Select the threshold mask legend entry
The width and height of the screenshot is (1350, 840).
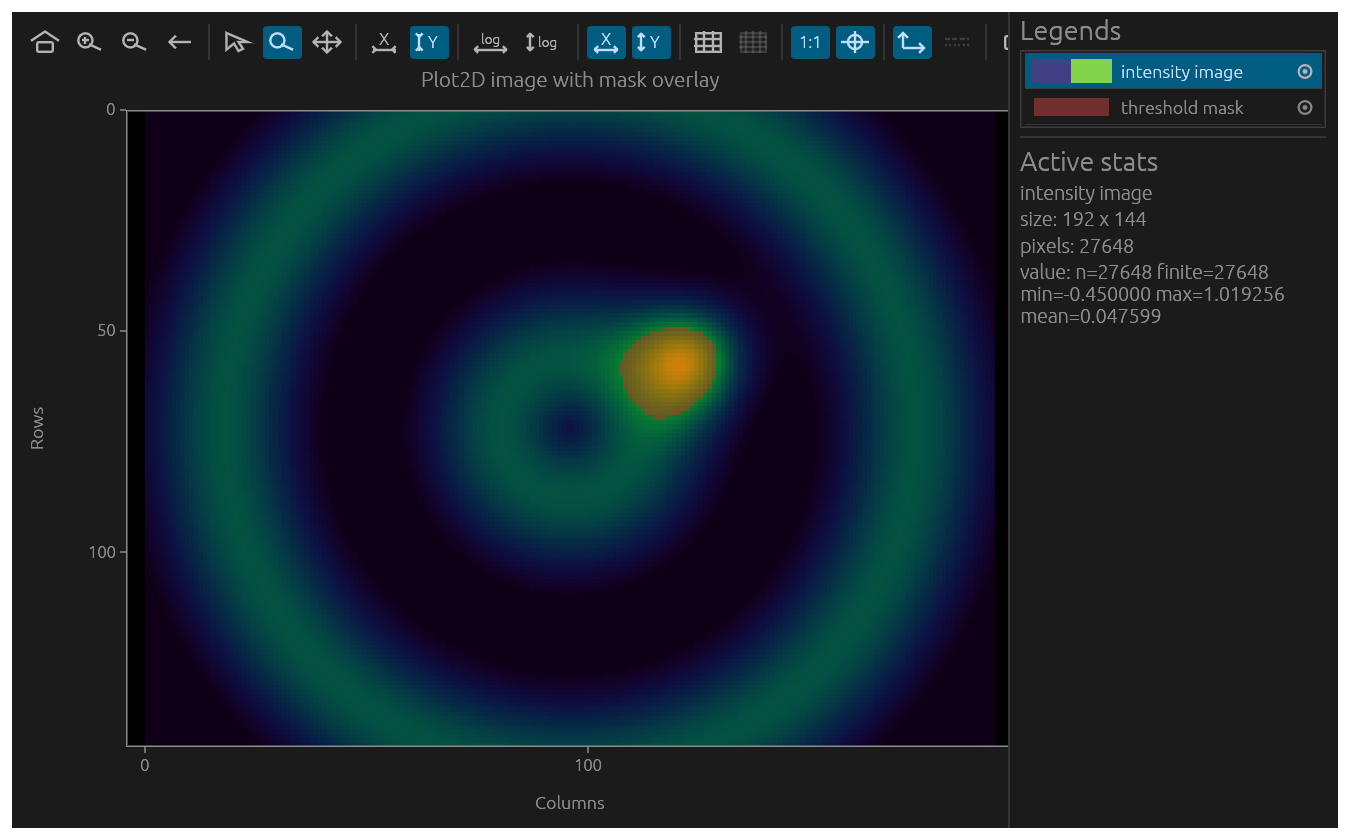(1173, 107)
